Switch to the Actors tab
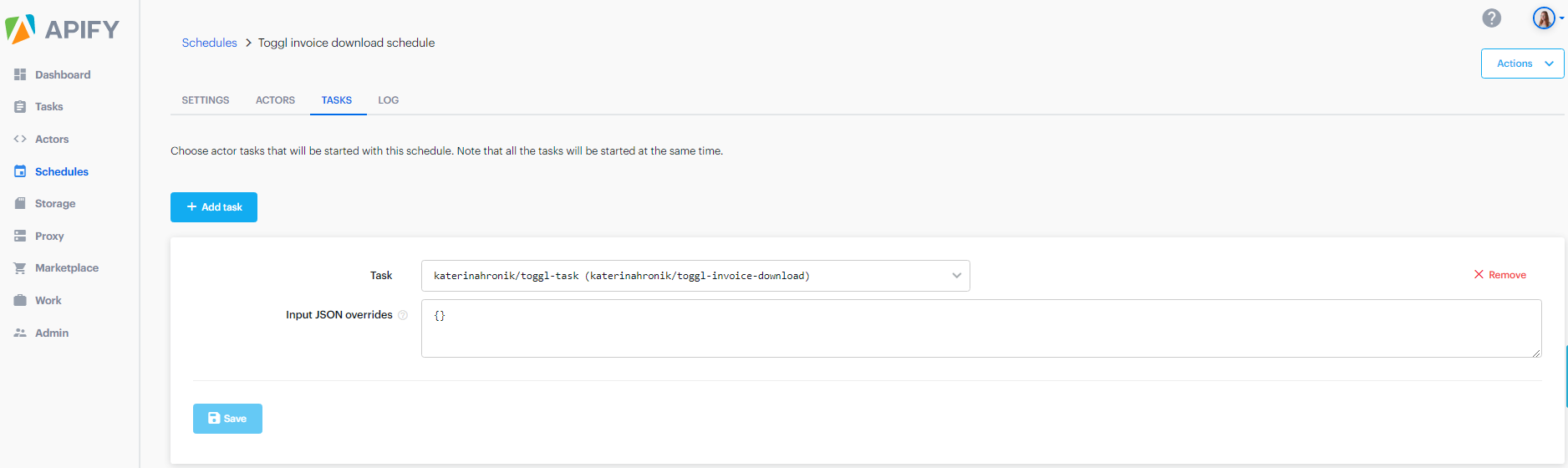The height and width of the screenshot is (468, 1568). pos(275,100)
